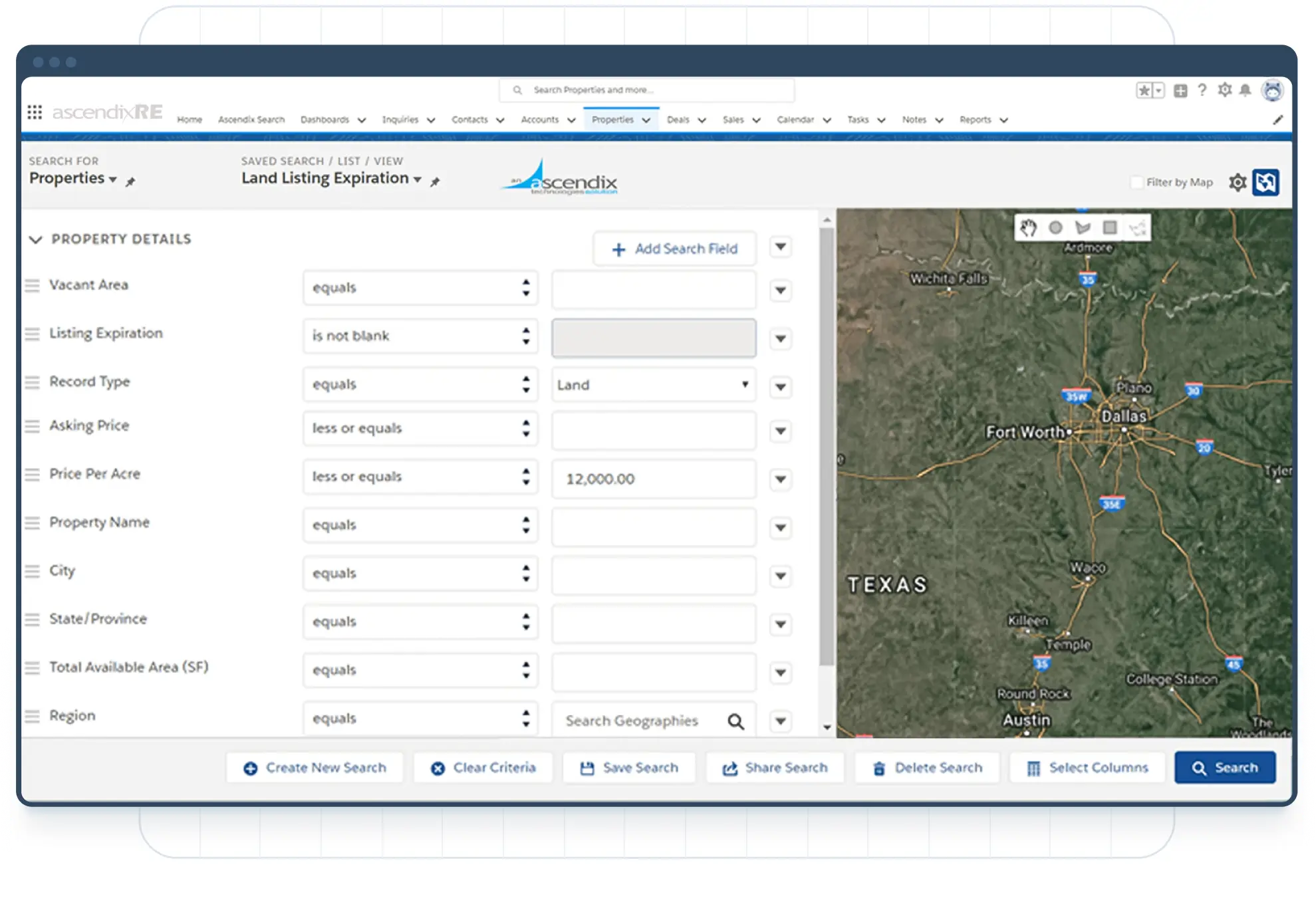Click Share Search button
This screenshot has width=1316, height=920.
[x=775, y=768]
